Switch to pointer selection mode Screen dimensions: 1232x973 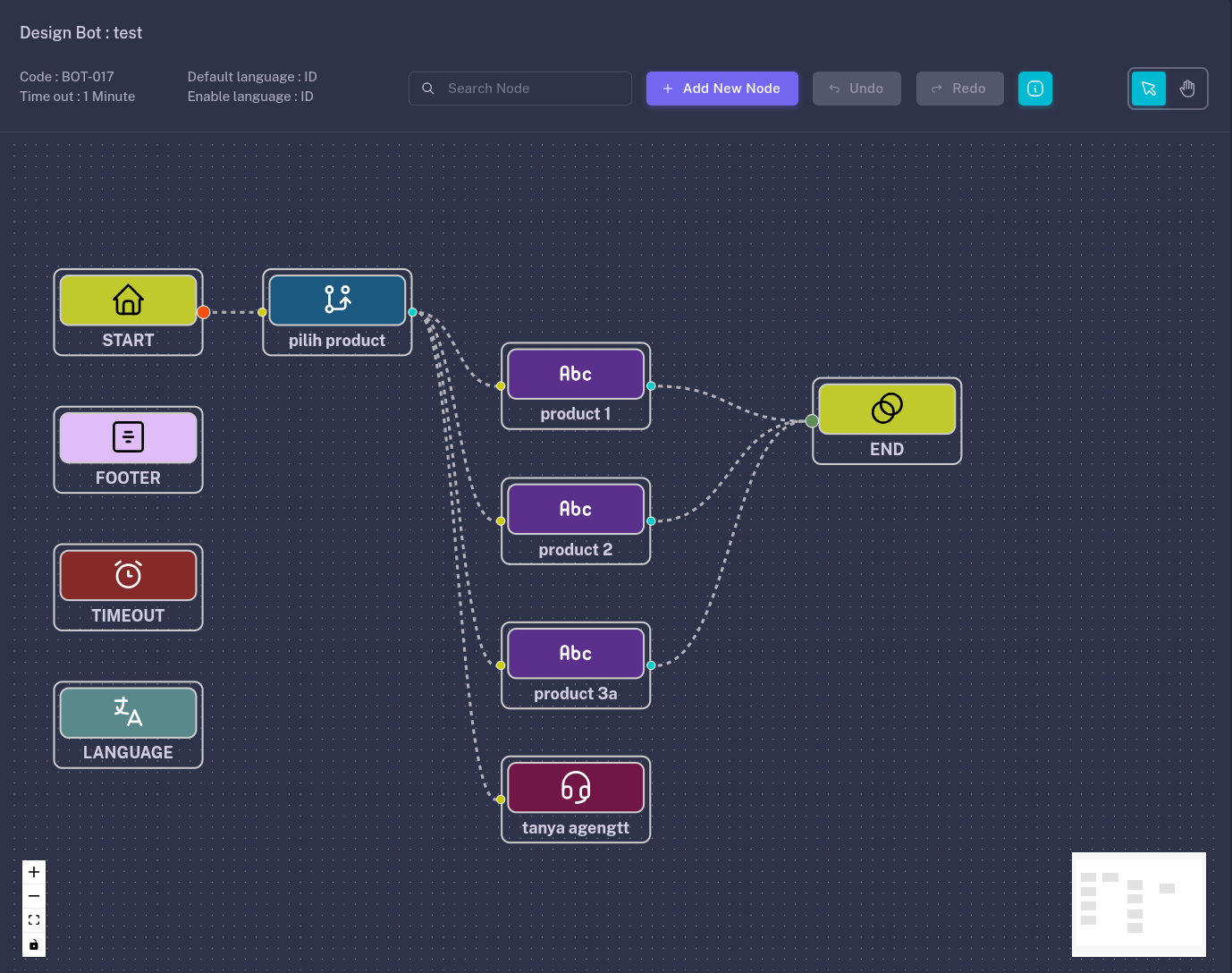pyautogui.click(x=1149, y=89)
